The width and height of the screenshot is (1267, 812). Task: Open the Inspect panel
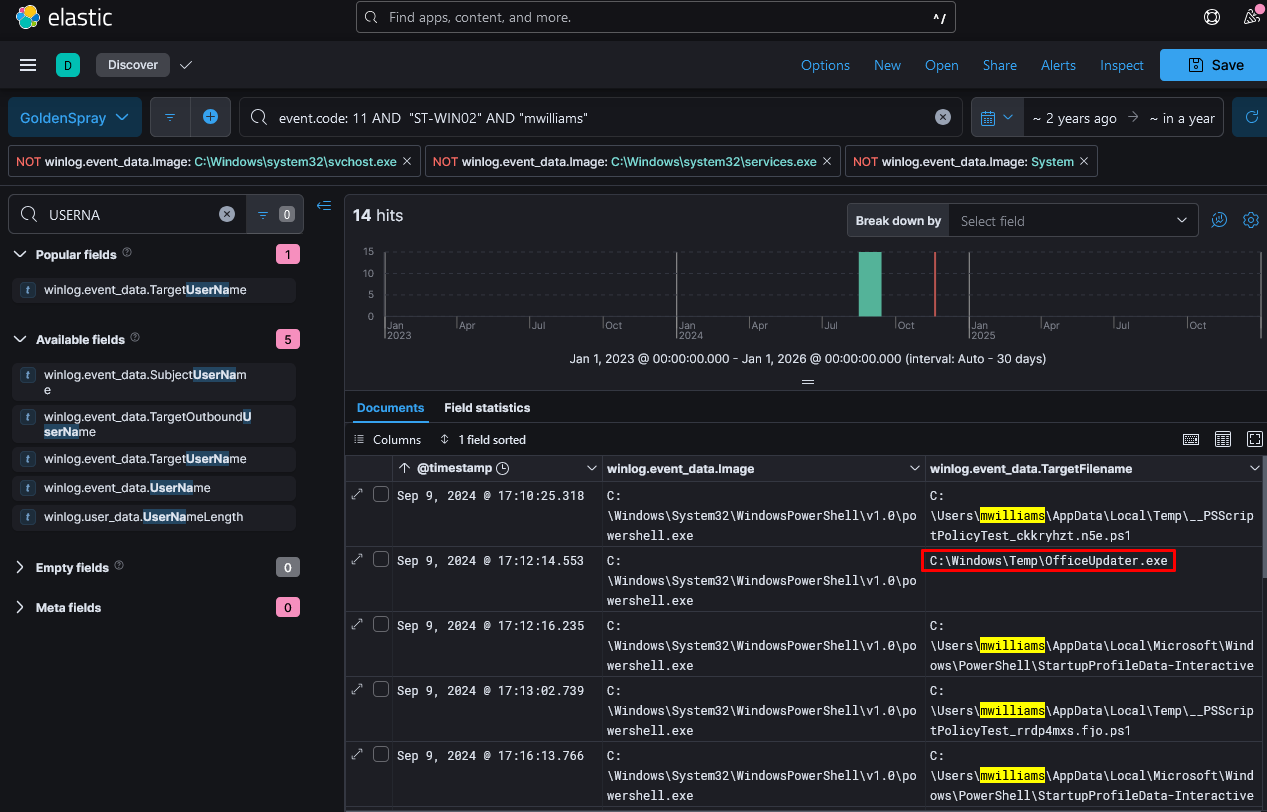[1121, 65]
